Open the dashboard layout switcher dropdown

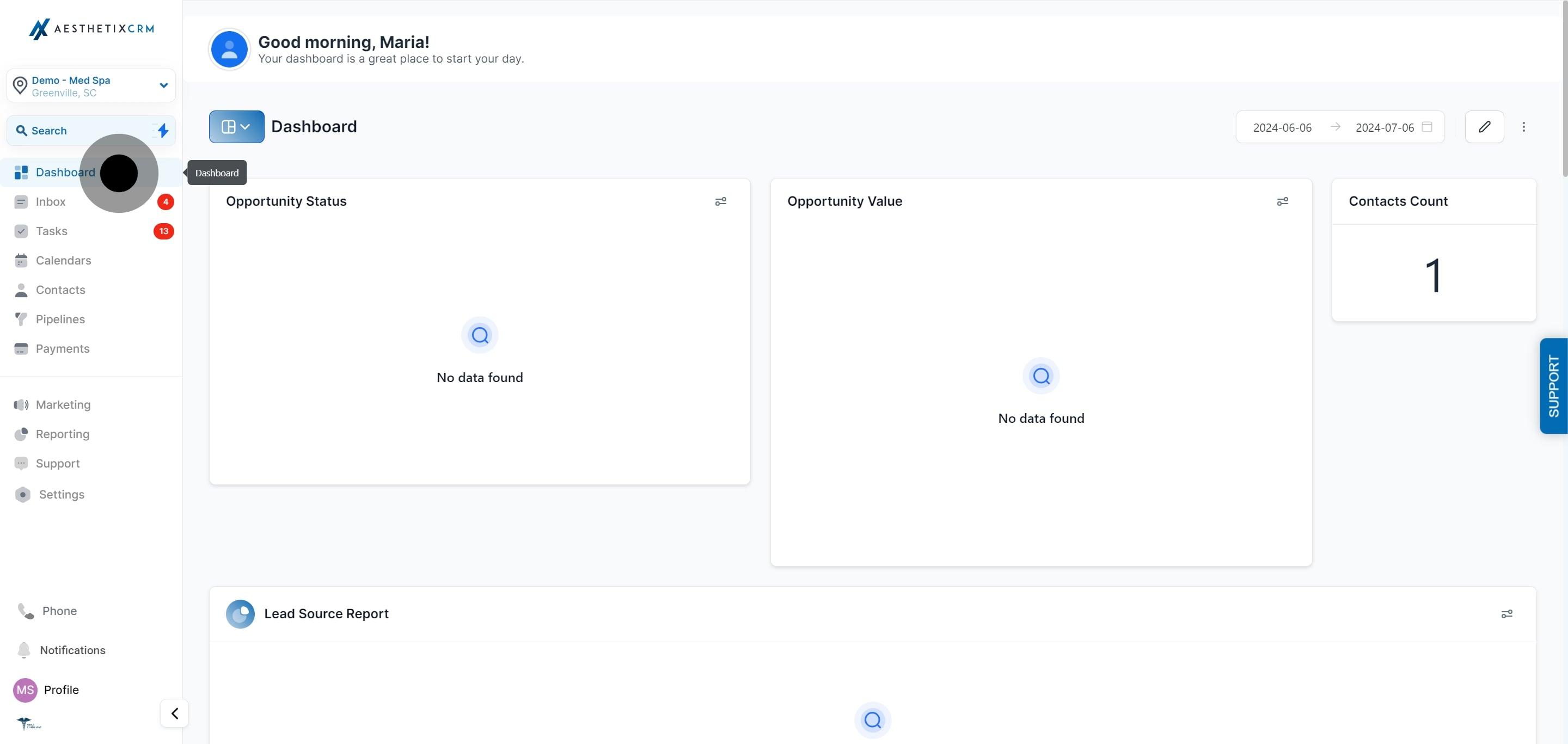(236, 126)
